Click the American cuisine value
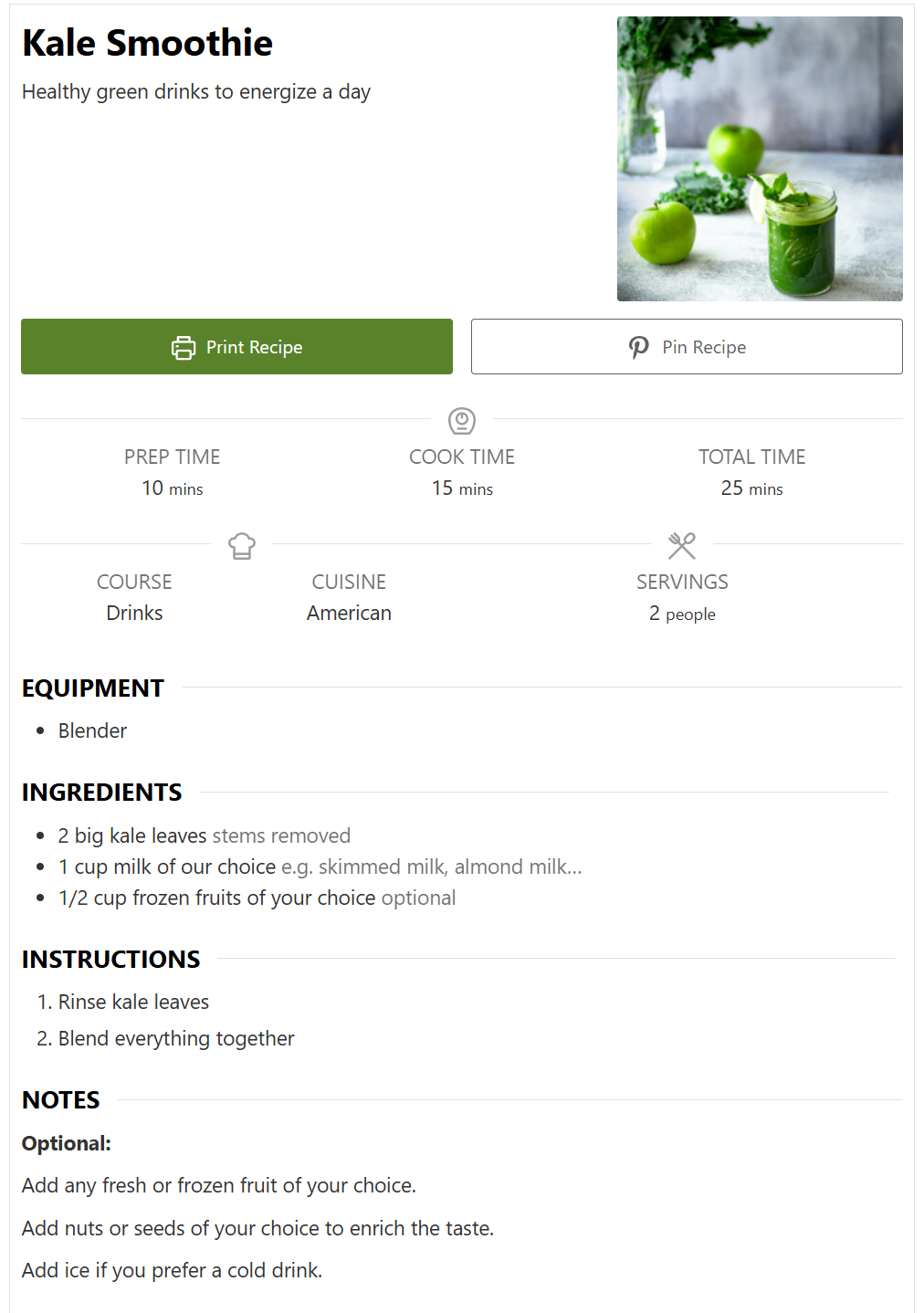The width and height of the screenshot is (924, 1313). (x=349, y=613)
